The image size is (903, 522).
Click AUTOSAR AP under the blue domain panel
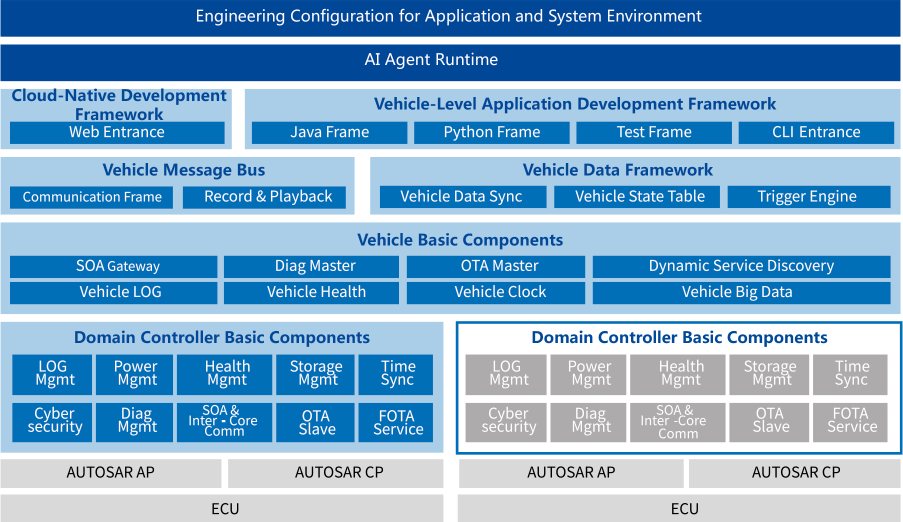pos(111,473)
